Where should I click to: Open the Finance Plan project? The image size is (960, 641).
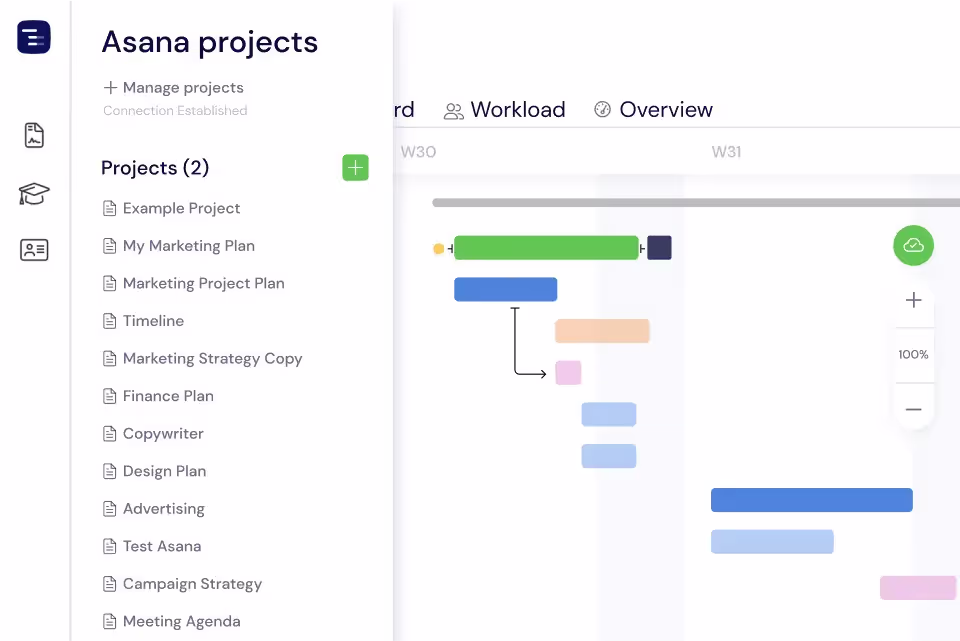point(168,396)
